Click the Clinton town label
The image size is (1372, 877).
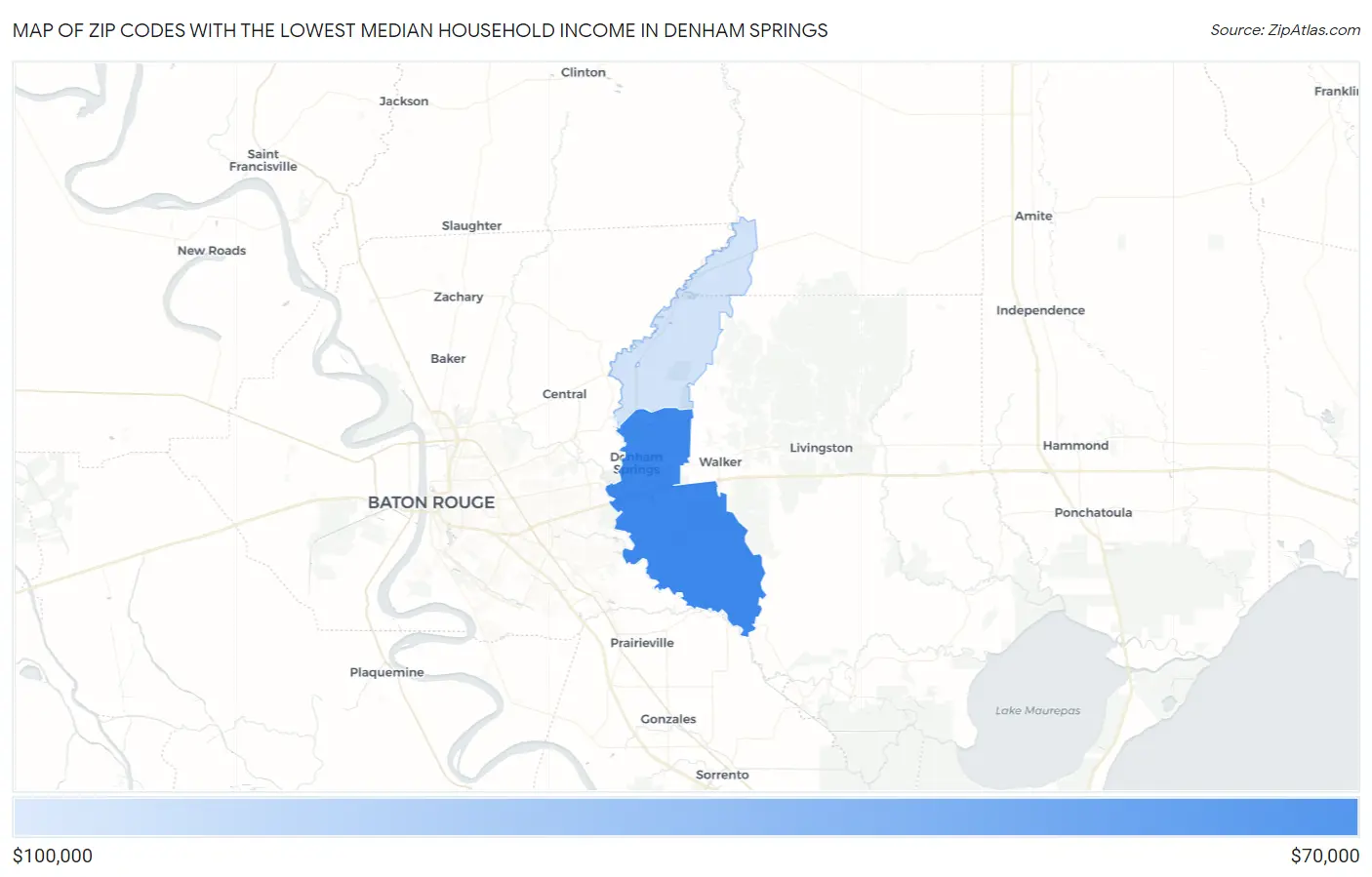coord(584,72)
